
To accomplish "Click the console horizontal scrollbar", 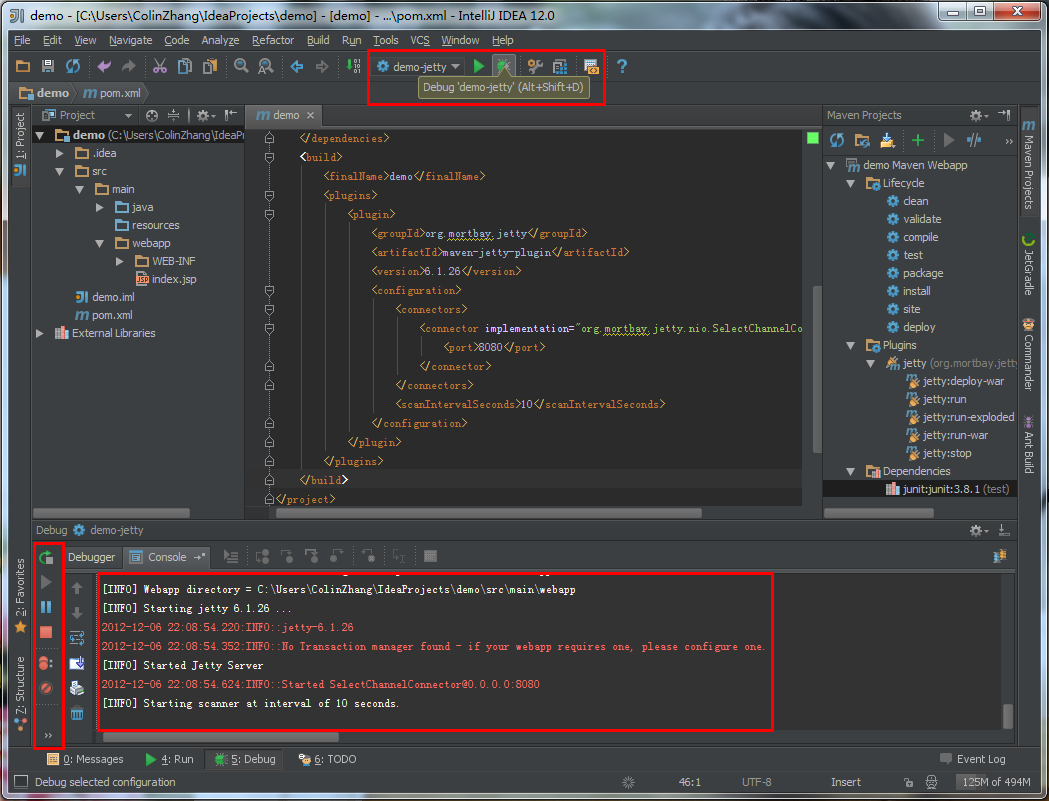I will 220,737.
